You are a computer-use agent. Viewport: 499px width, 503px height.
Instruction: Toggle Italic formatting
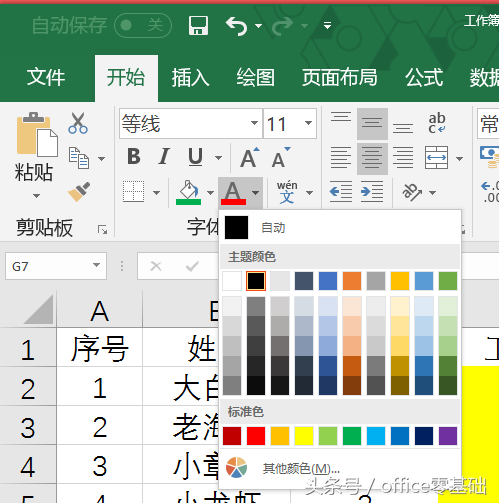pos(164,156)
